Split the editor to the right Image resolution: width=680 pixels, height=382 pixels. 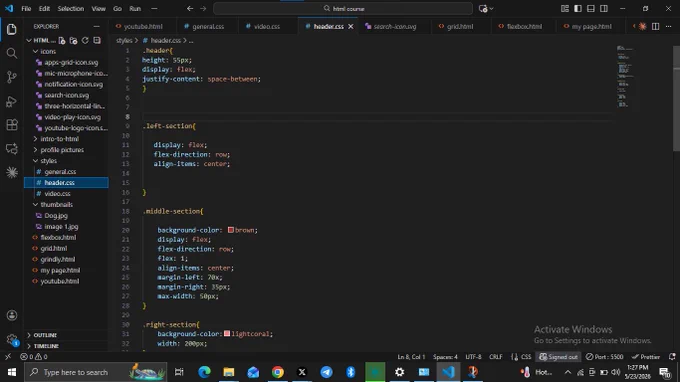655,26
